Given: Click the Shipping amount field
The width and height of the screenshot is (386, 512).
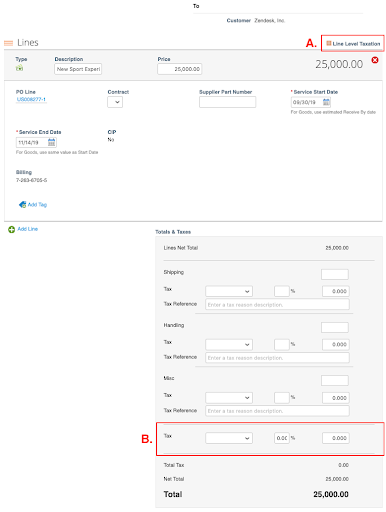Looking at the screenshot, I should tap(335, 274).
